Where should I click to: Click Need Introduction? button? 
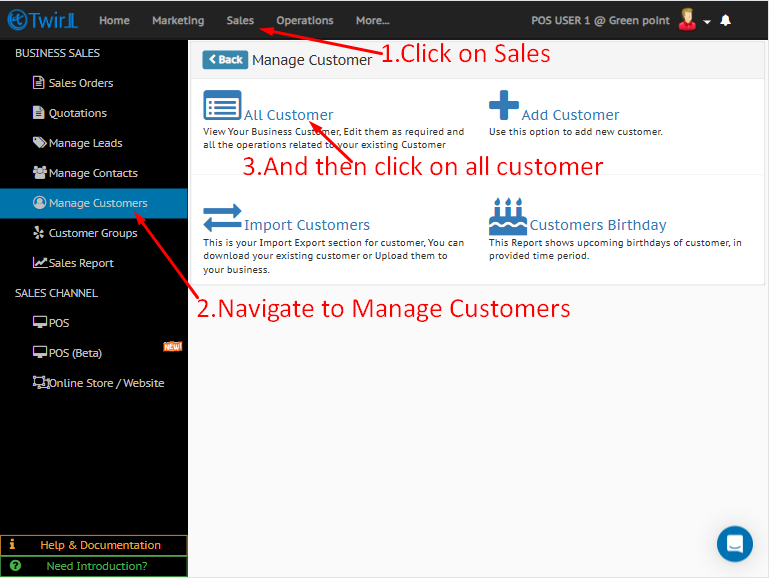click(94, 566)
